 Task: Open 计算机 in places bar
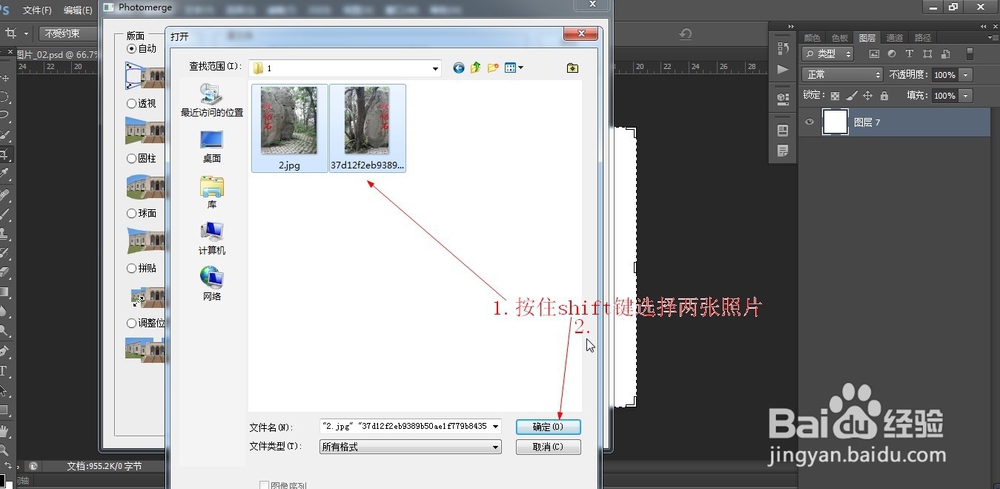click(212, 238)
